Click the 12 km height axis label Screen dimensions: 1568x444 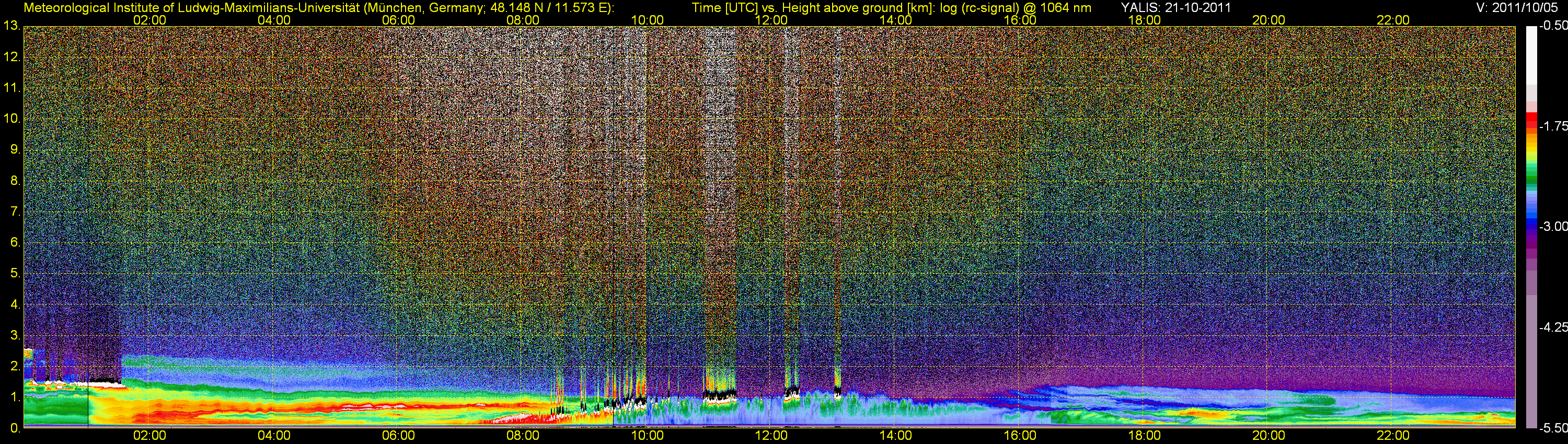[x=11, y=57]
